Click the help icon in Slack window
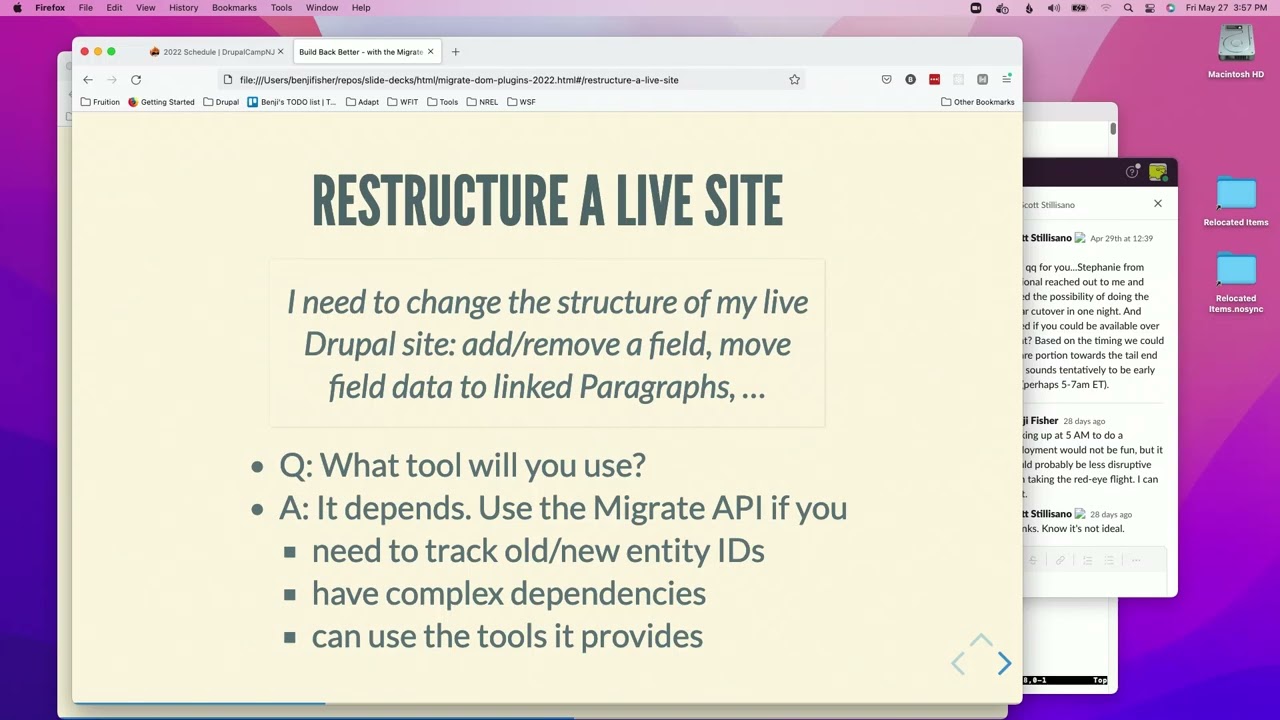Image resolution: width=1280 pixels, height=720 pixels. 1132,172
